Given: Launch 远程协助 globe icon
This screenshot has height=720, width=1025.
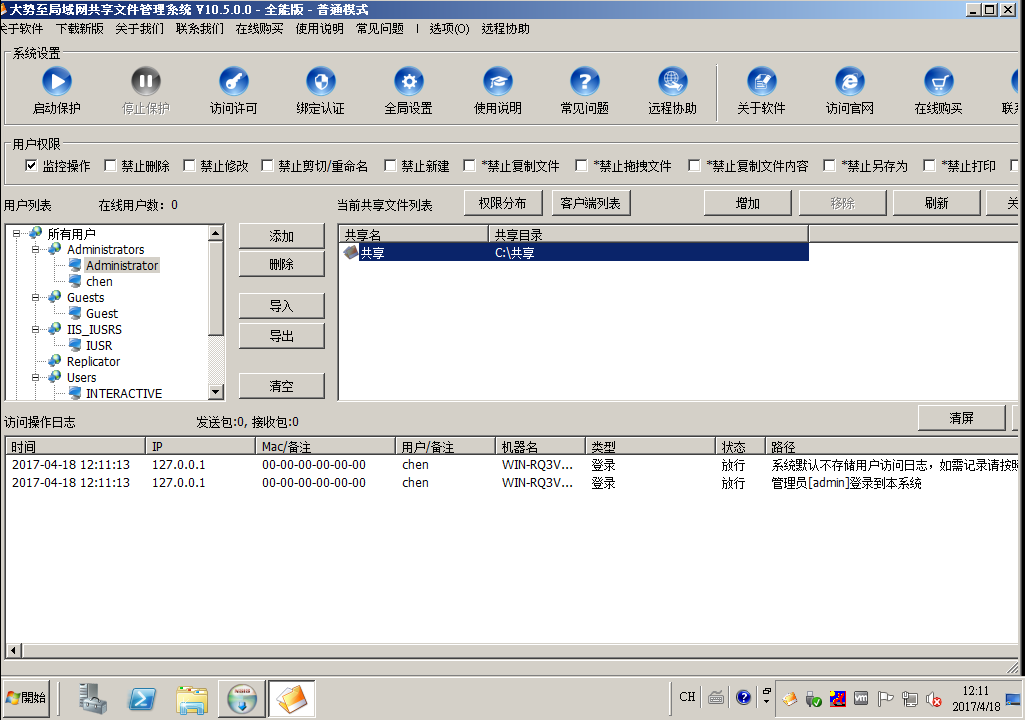Looking at the screenshot, I should coord(672,82).
